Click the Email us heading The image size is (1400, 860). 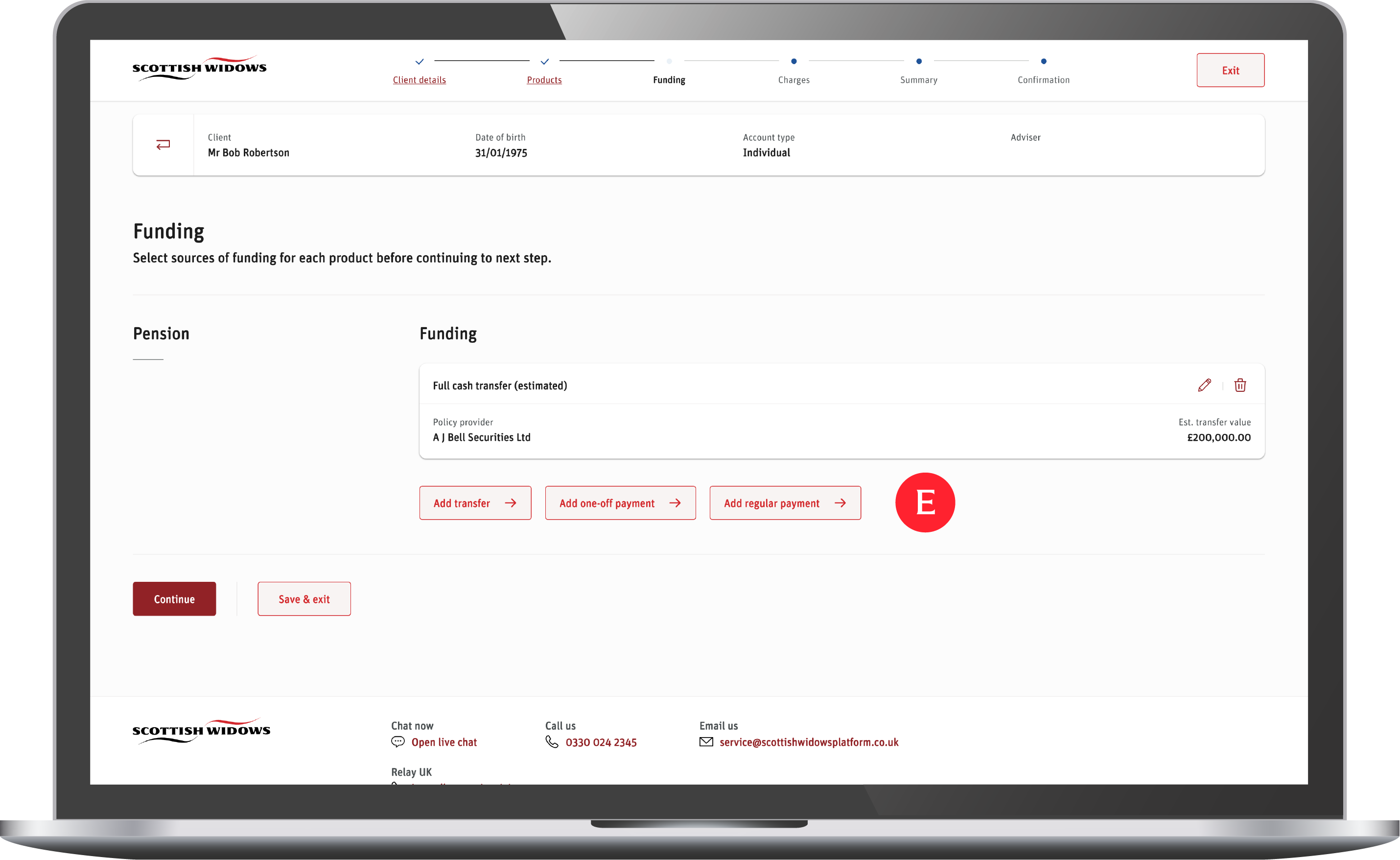click(x=719, y=726)
